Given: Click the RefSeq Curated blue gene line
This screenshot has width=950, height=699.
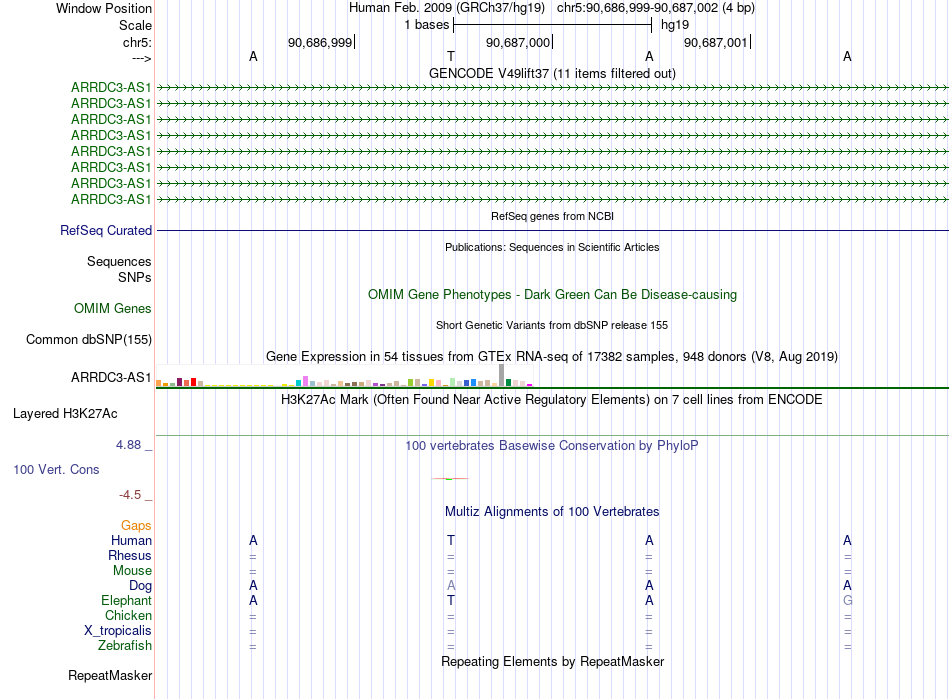Looking at the screenshot, I should point(553,230).
